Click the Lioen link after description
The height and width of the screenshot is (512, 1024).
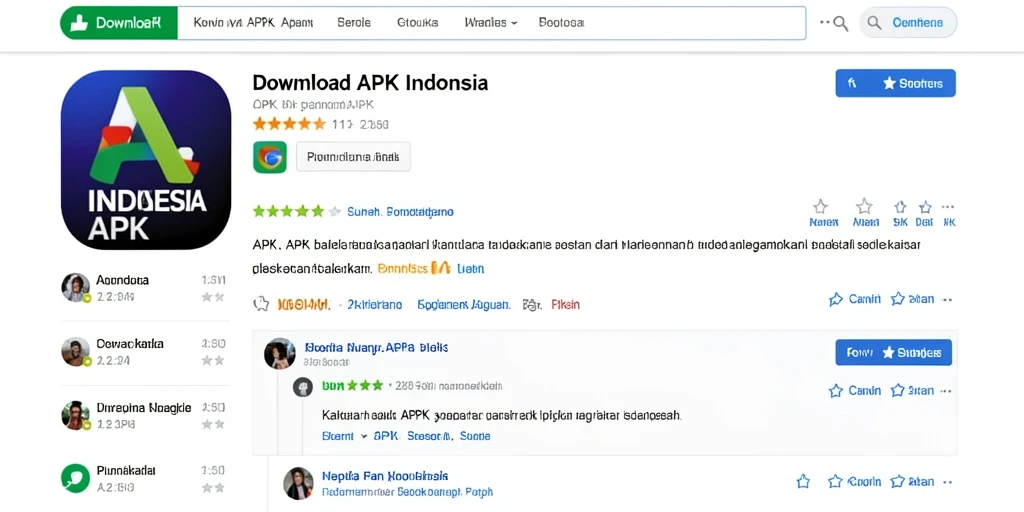(471, 268)
